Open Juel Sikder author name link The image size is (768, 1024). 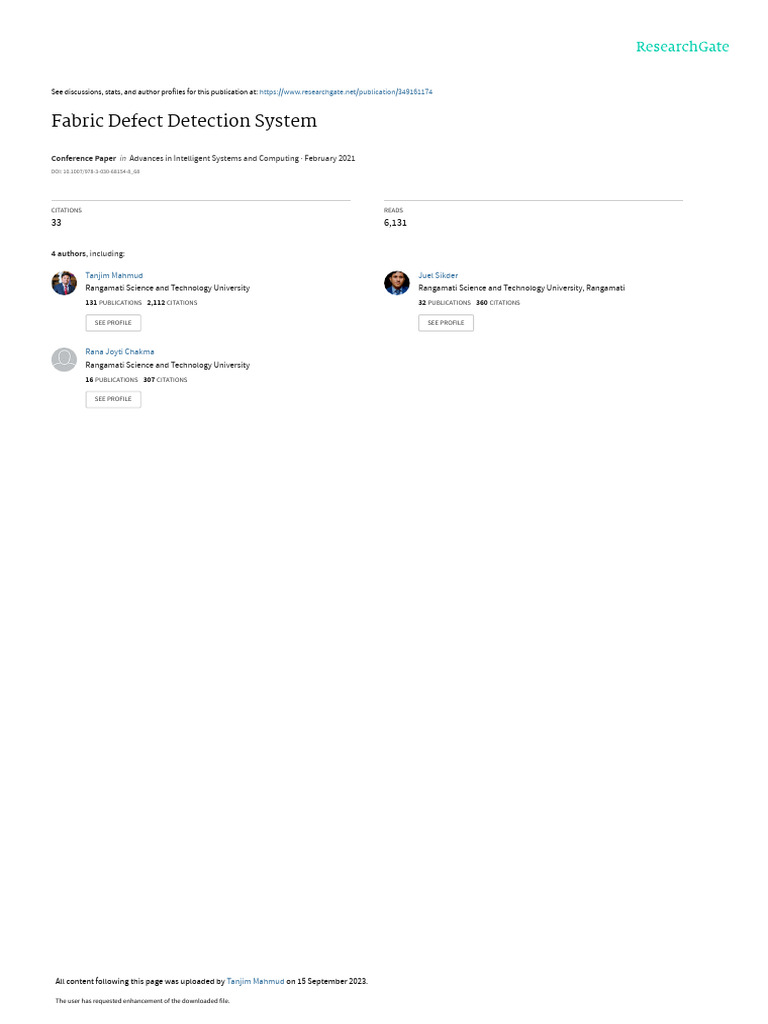point(438,276)
